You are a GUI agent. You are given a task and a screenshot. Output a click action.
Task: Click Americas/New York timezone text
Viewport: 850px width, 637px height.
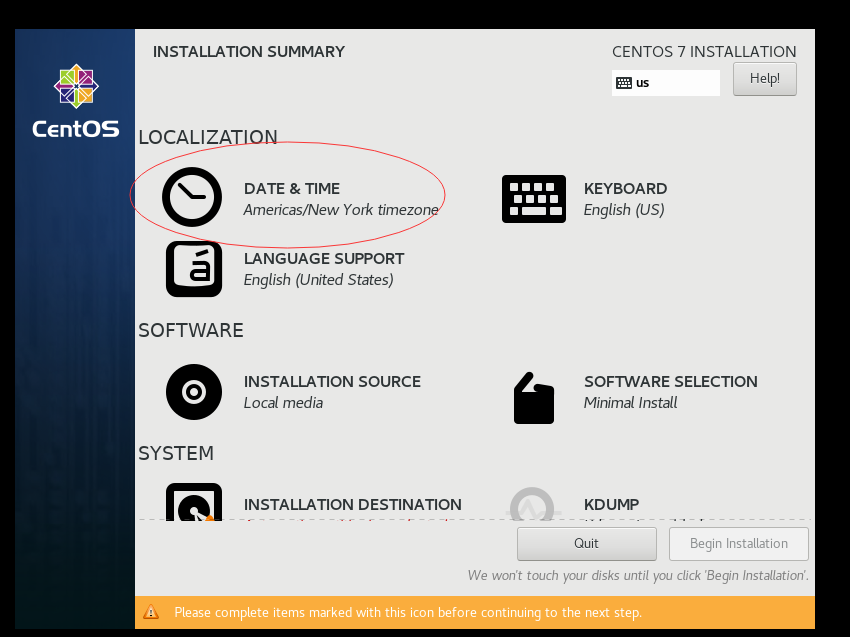point(341,210)
